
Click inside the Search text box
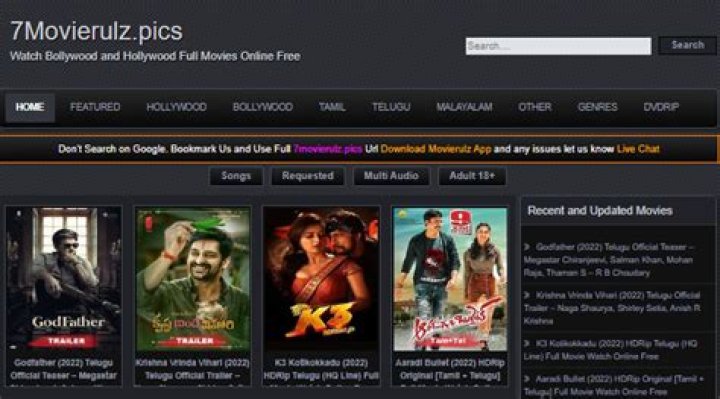tap(558, 46)
